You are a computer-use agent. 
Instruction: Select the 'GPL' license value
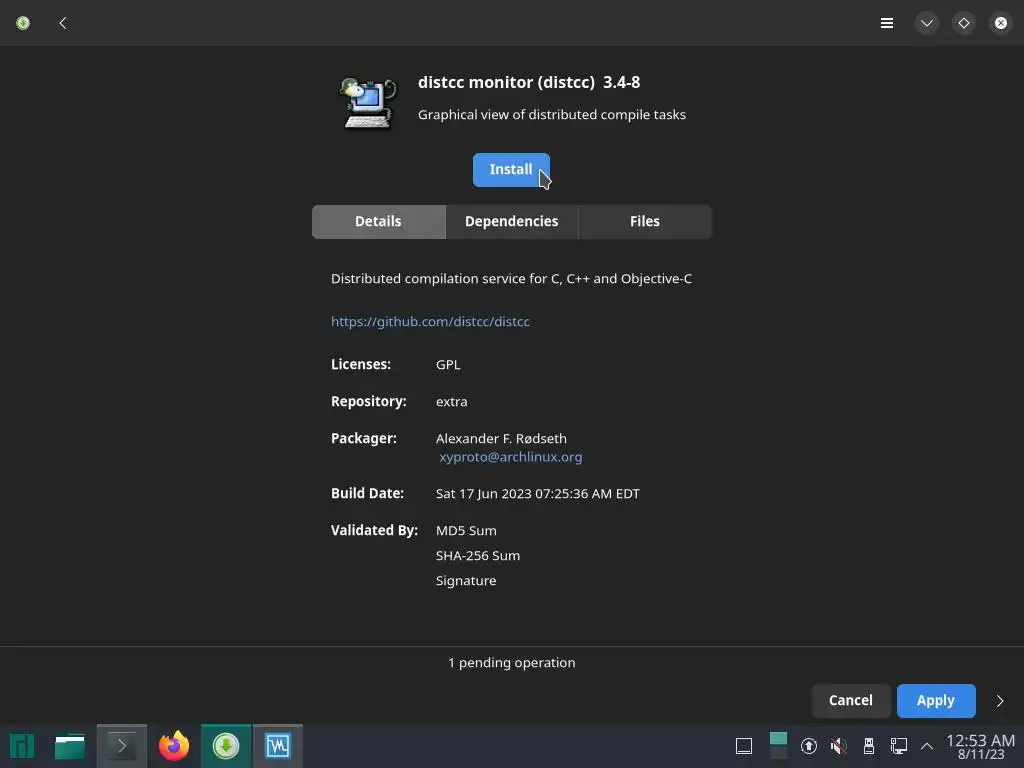click(448, 364)
